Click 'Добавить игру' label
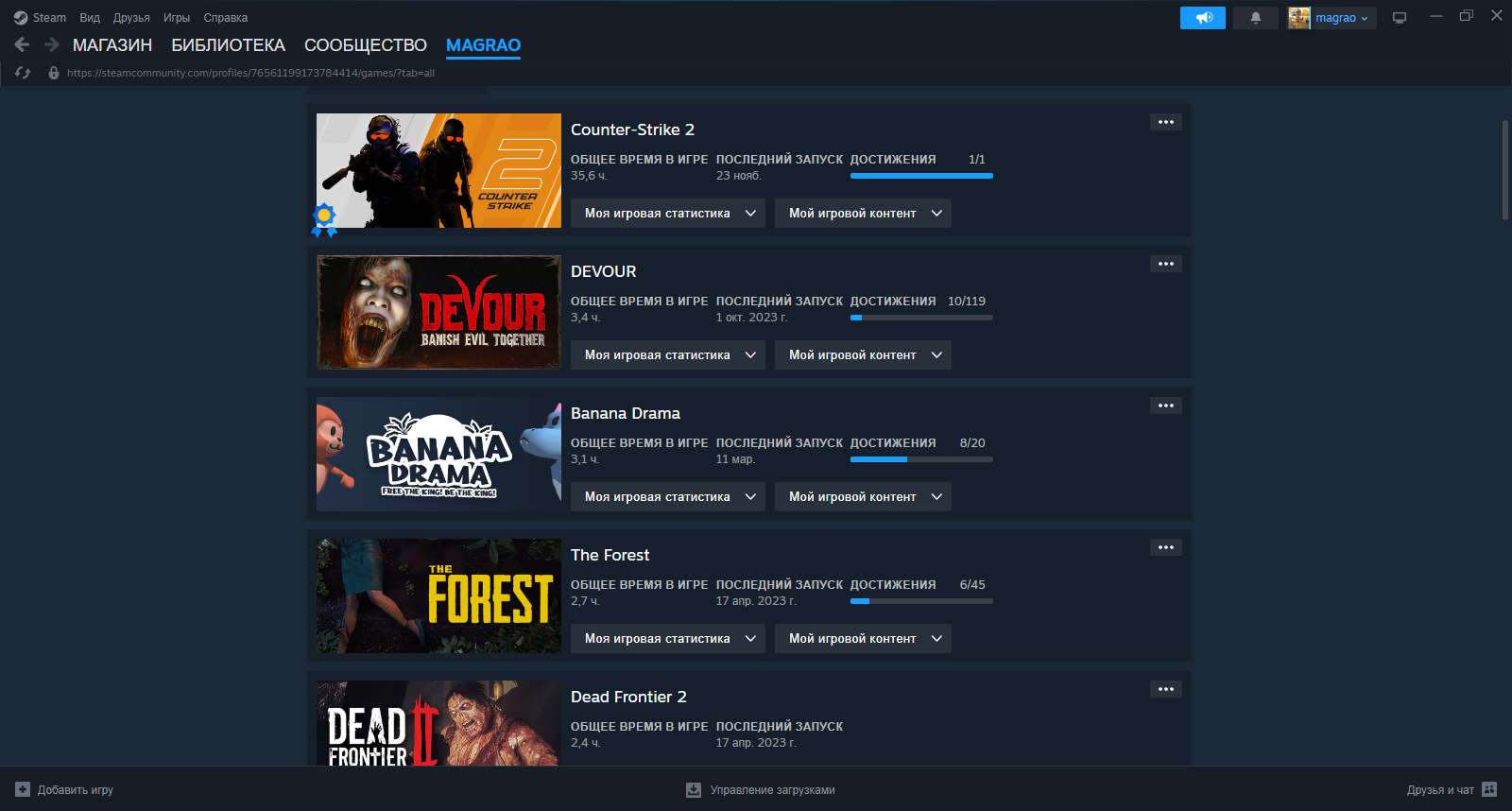This screenshot has width=1512, height=811. [76, 790]
